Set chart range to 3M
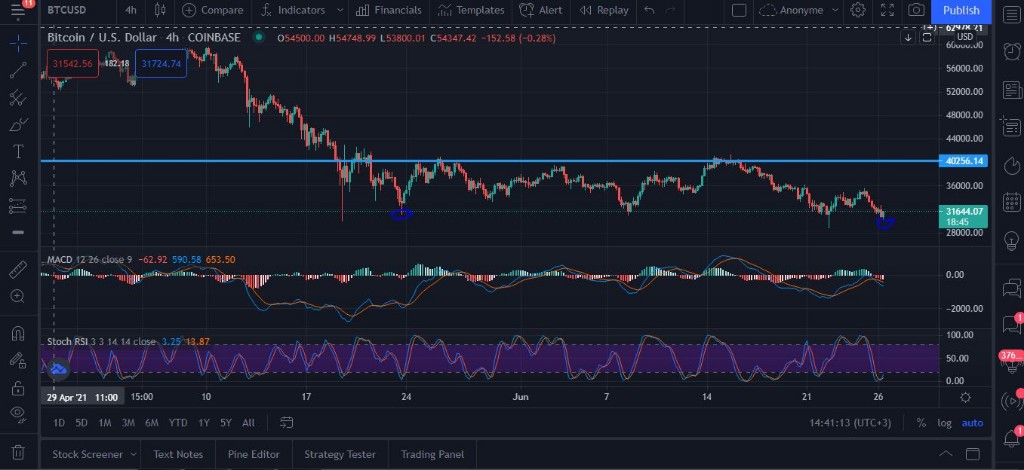1024x470 pixels. (x=128, y=423)
